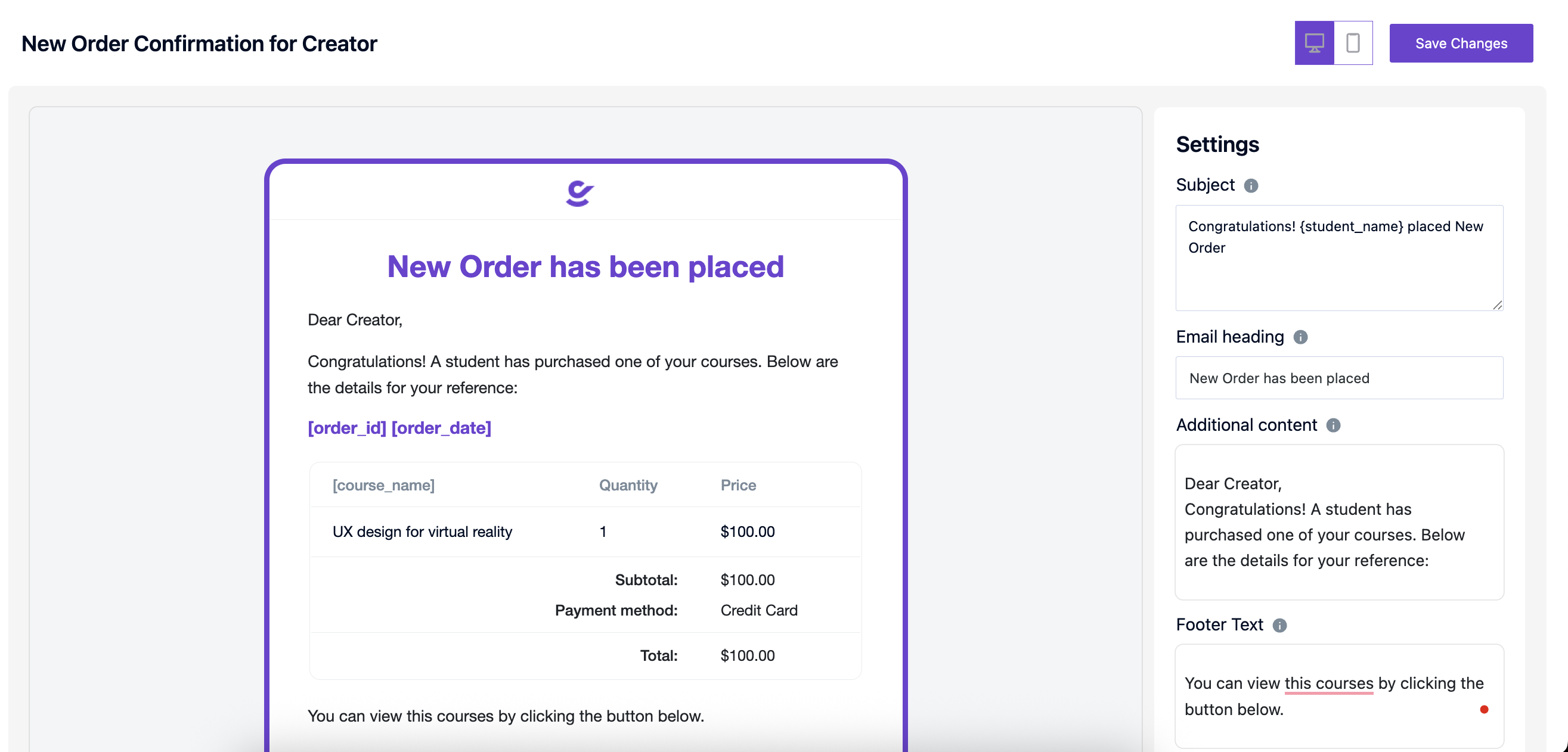Click the info icon next to Subject

[x=1251, y=185]
